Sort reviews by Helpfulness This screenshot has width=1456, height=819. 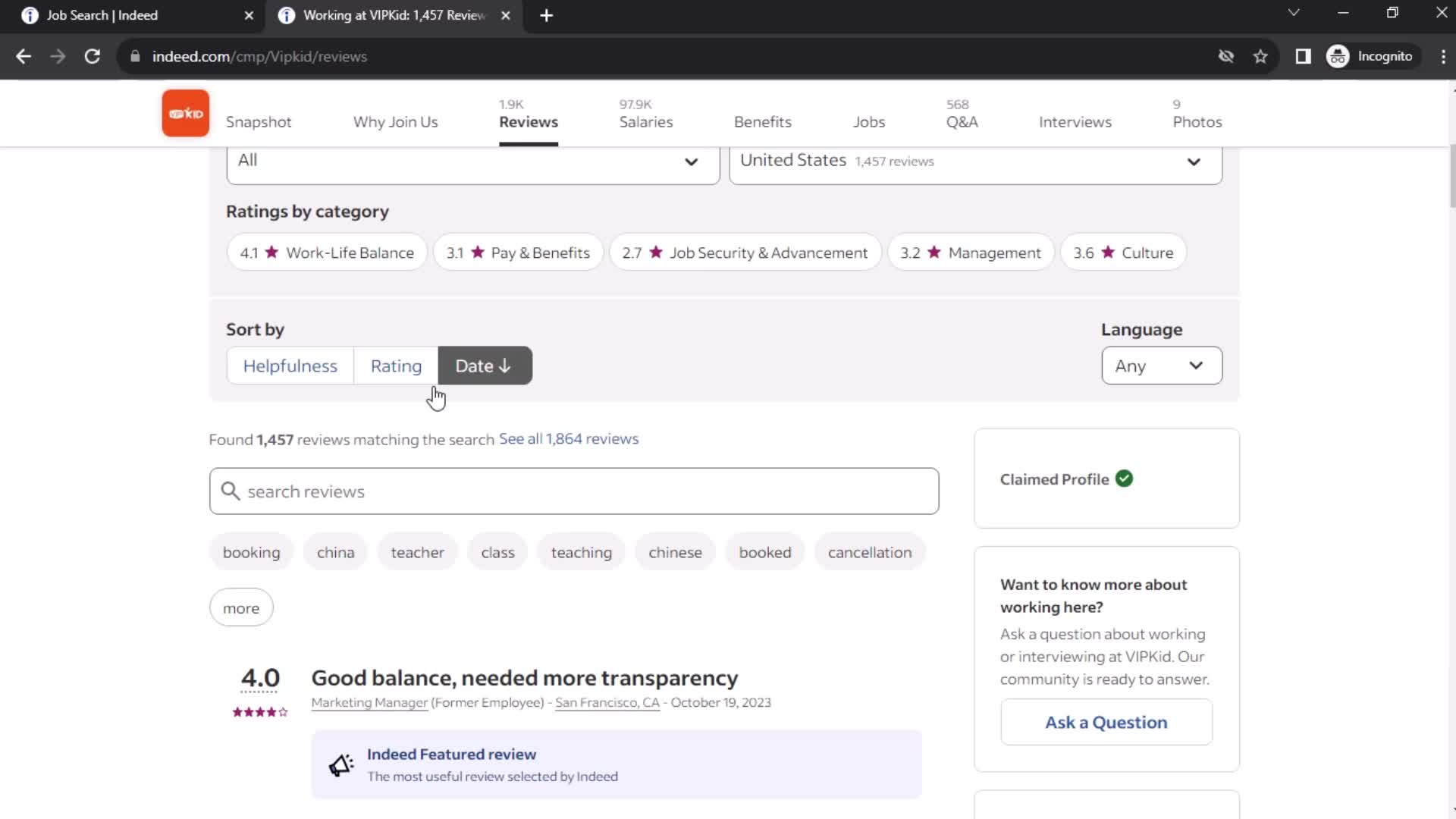click(290, 366)
